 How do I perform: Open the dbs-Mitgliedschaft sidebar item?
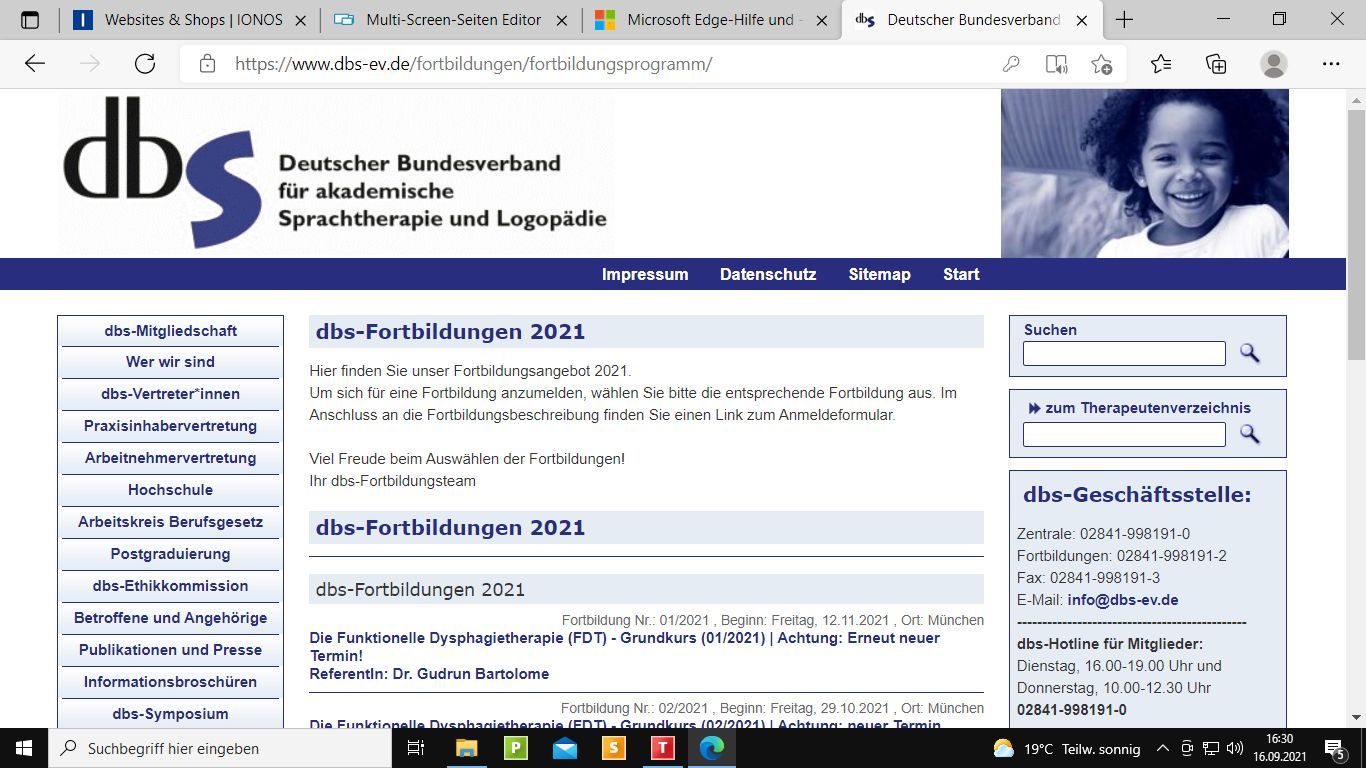pyautogui.click(x=170, y=331)
